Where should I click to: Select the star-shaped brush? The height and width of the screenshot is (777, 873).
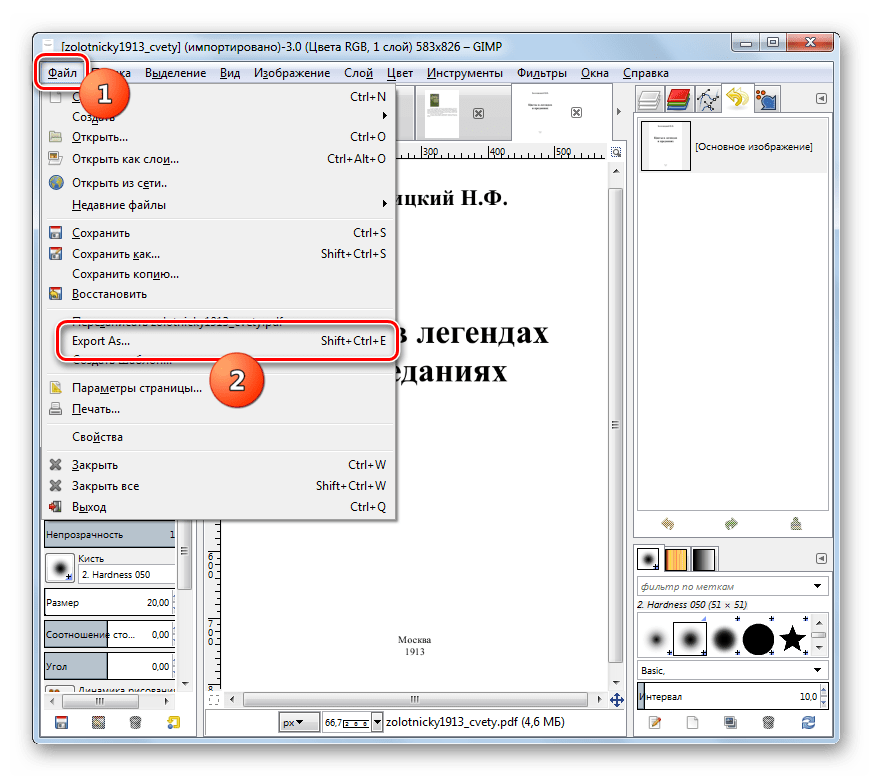(792, 639)
